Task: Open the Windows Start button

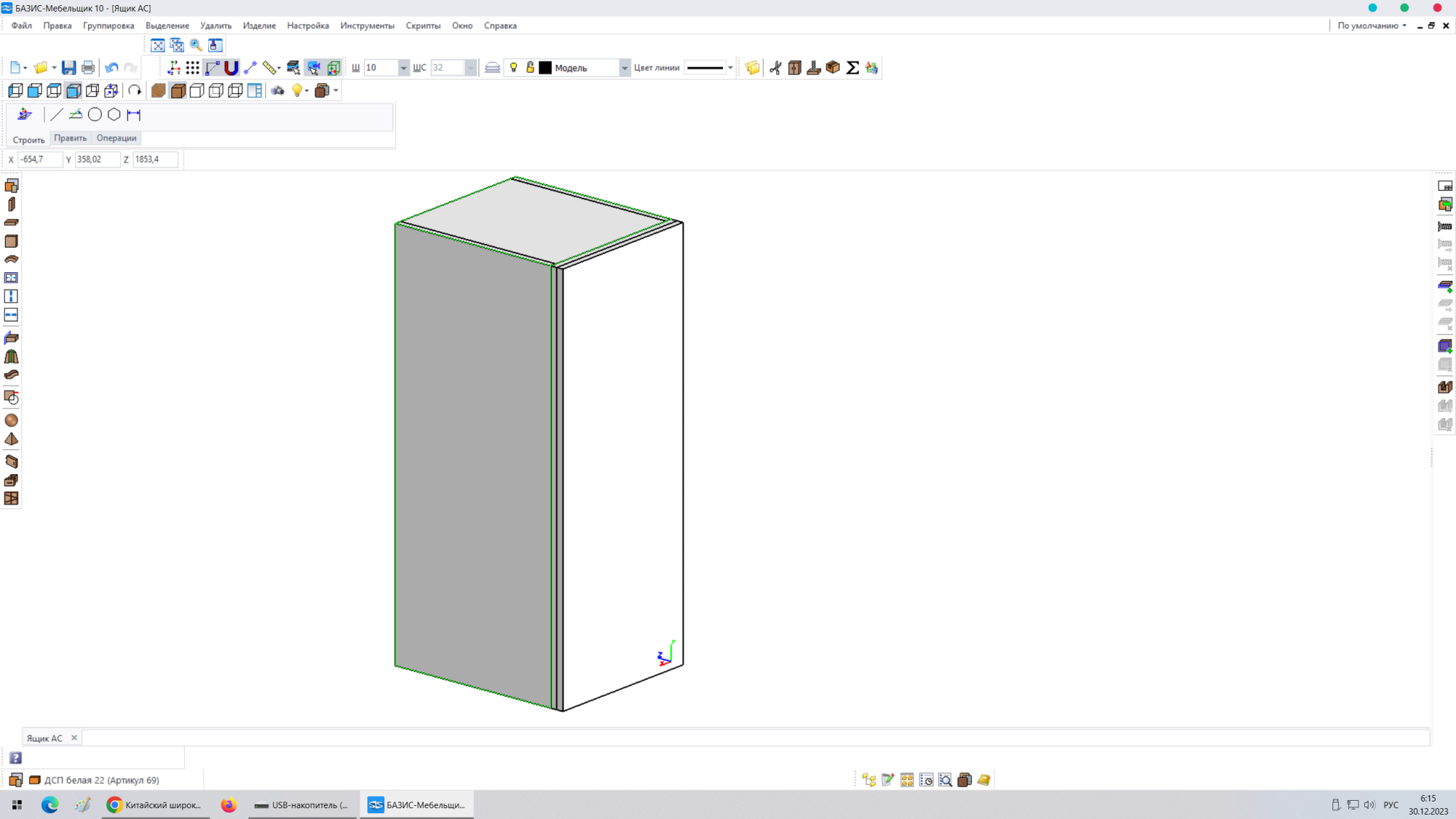Action: coord(17,804)
